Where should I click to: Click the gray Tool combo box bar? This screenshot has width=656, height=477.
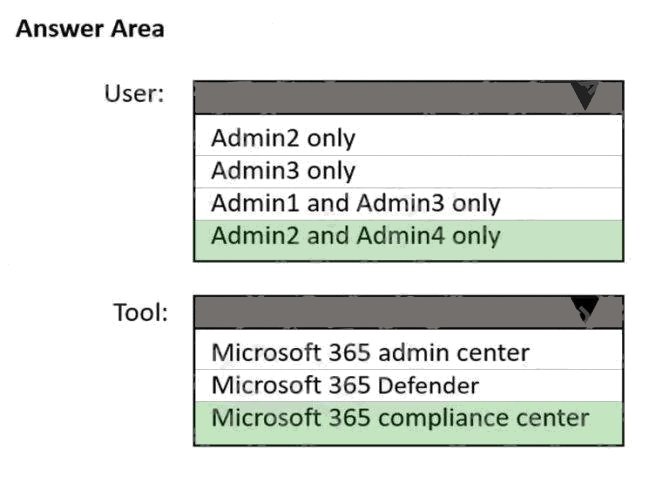coord(380,311)
